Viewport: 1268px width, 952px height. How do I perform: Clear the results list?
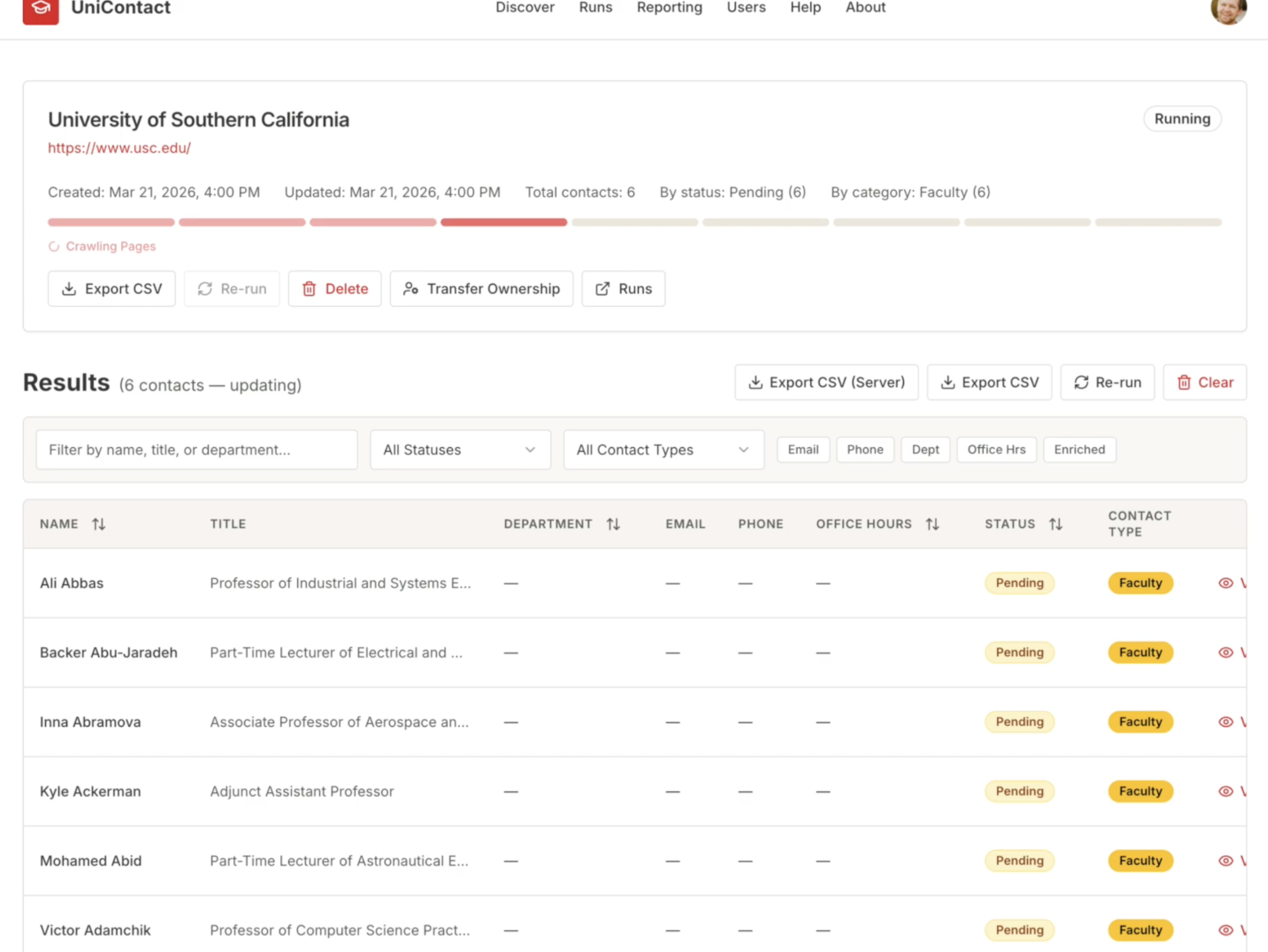1205,382
